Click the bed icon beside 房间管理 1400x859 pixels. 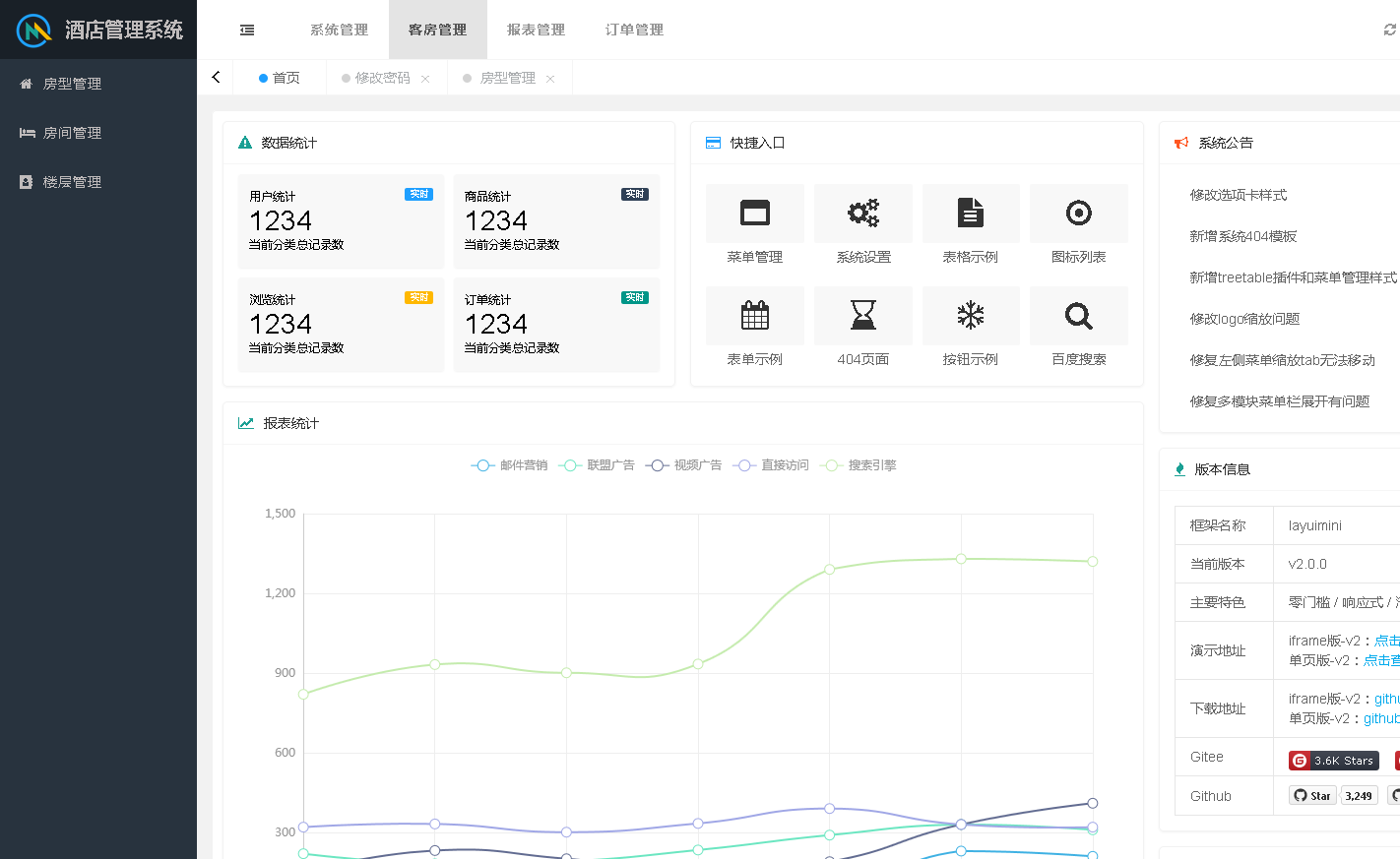(x=28, y=133)
